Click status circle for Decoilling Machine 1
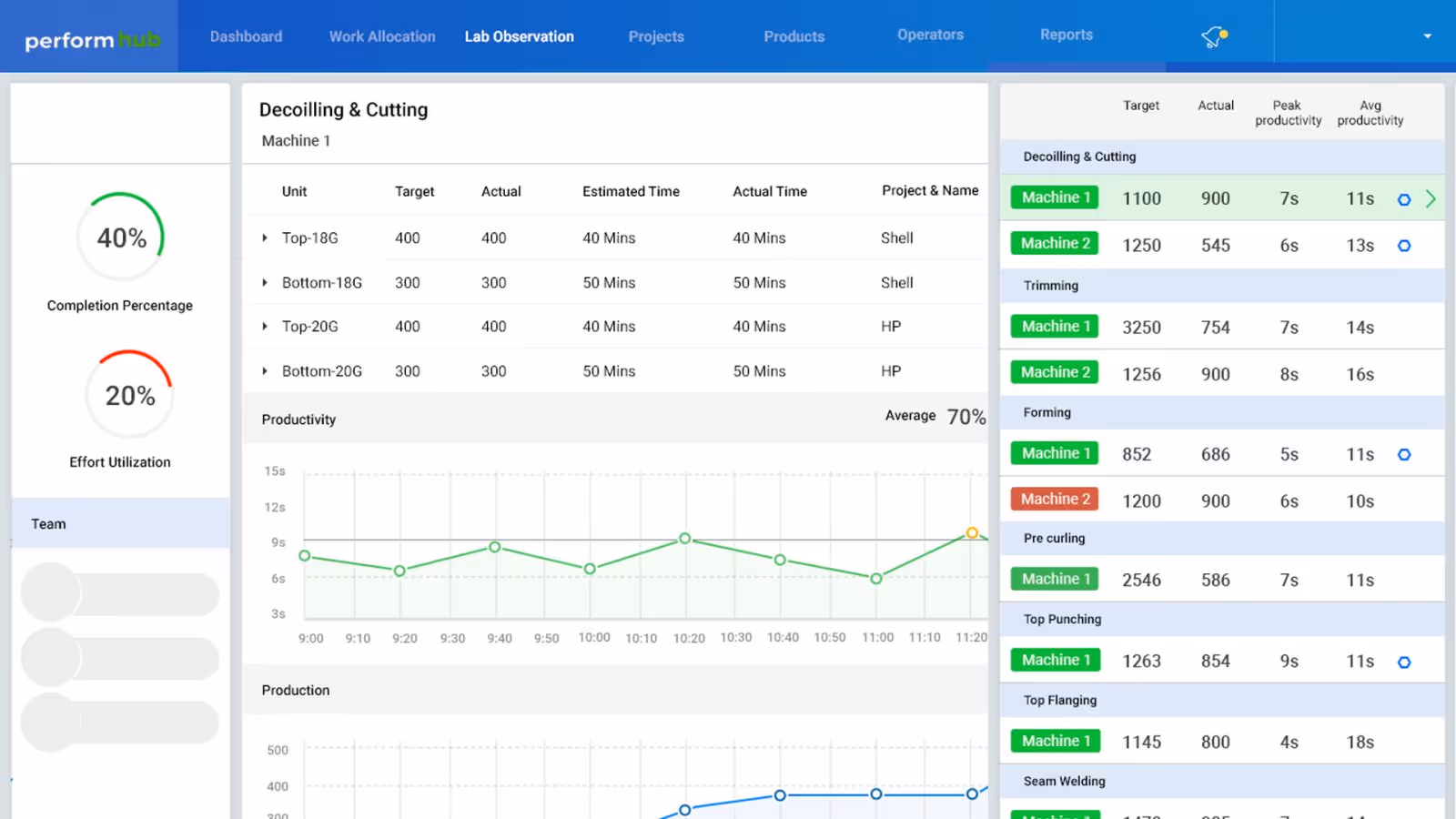 (x=1404, y=199)
